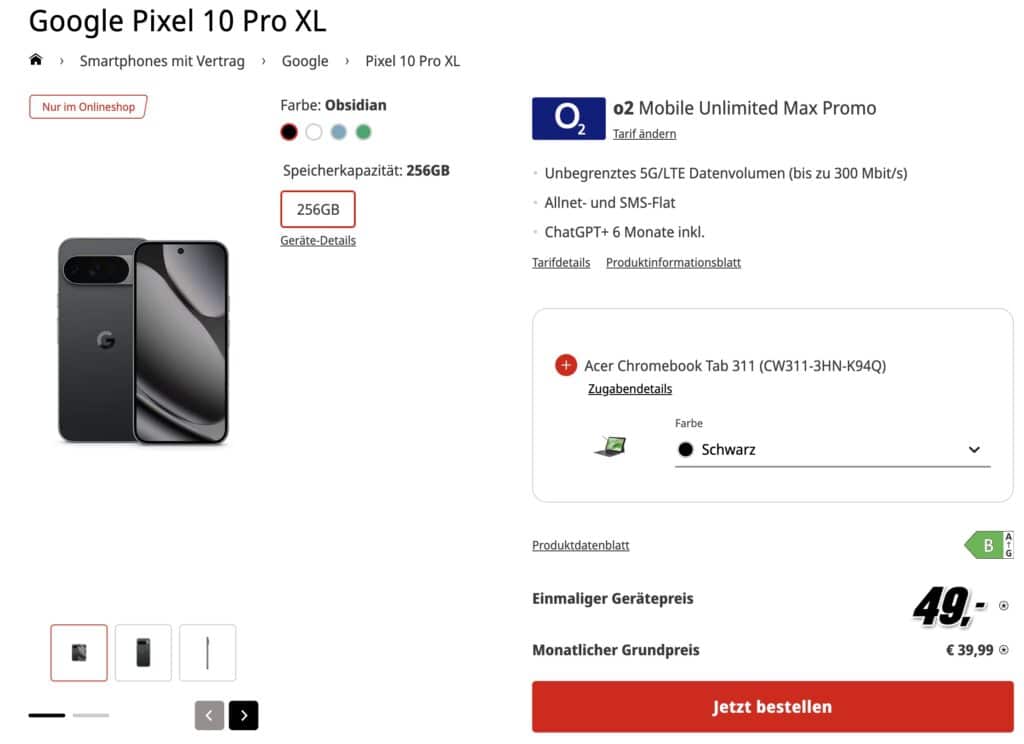Image resolution: width=1024 pixels, height=744 pixels.
Task: Click the home icon in breadcrumb
Action: 36,60
